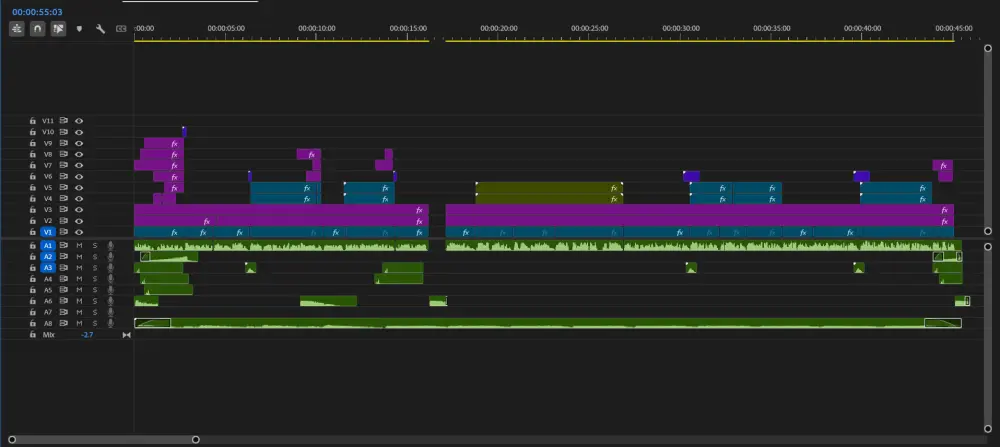Screen dimensions: 1000x447
Task: Lock the A1 audio track
Action: 33,245
